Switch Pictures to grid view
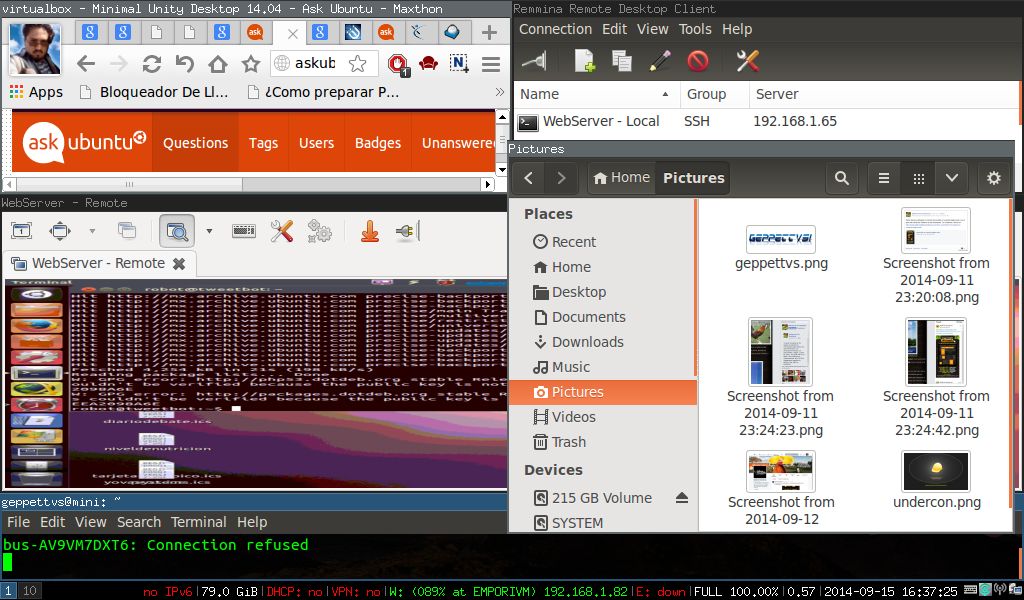The image size is (1024, 600). click(x=918, y=178)
